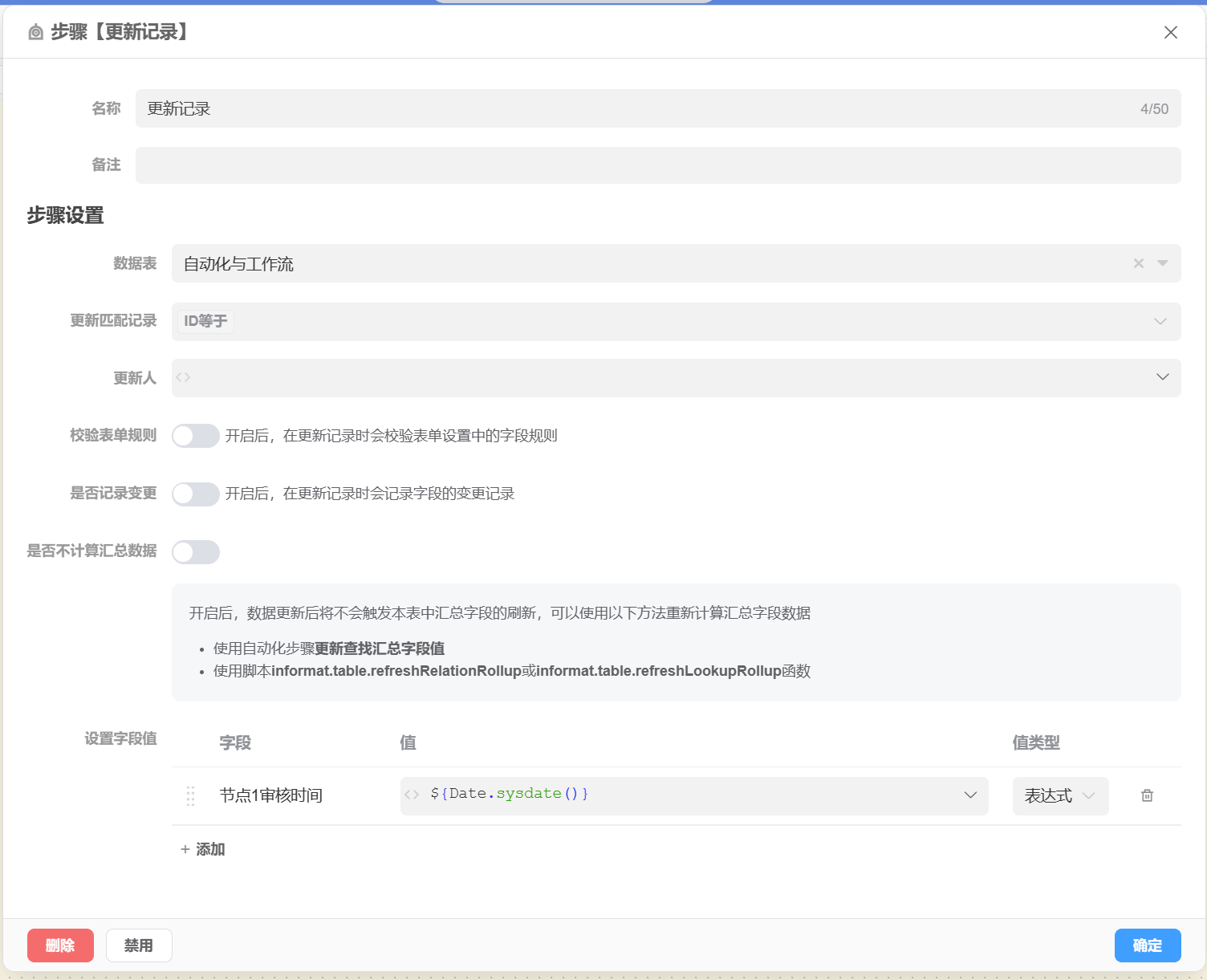Image resolution: width=1207 pixels, height=980 pixels.
Task: Click the 禁用 button
Action: click(x=139, y=945)
